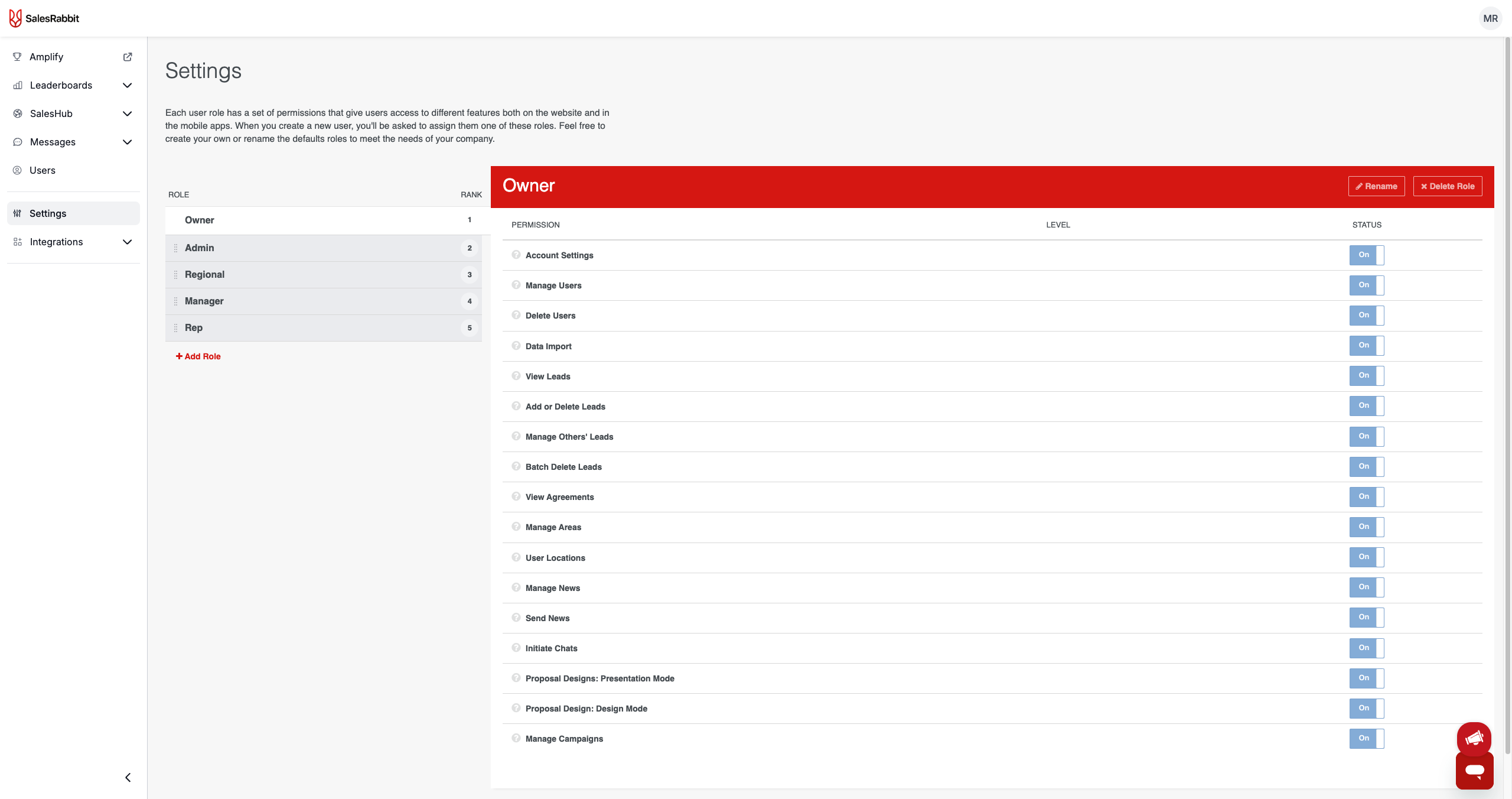Click the Users person icon
Image resolution: width=1512 pixels, height=799 pixels.
pyautogui.click(x=17, y=170)
